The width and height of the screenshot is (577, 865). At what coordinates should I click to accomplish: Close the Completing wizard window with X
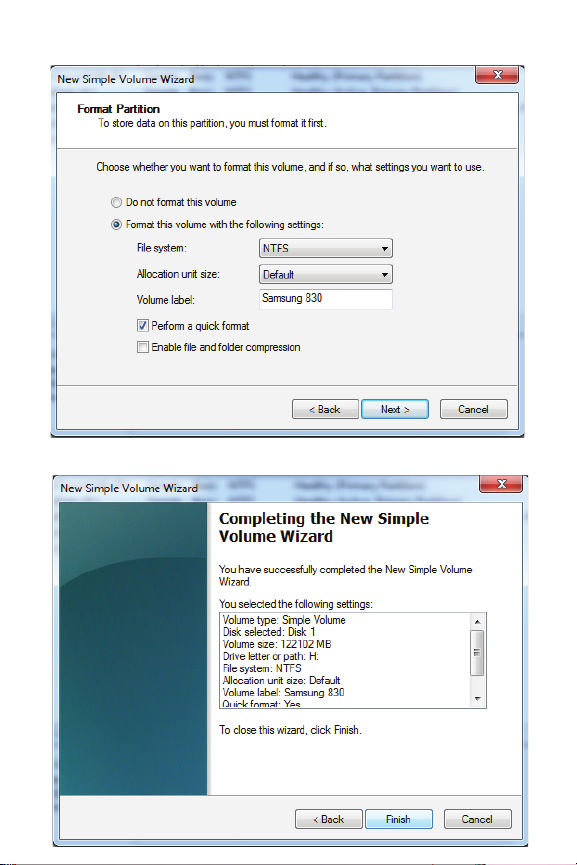coord(501,484)
